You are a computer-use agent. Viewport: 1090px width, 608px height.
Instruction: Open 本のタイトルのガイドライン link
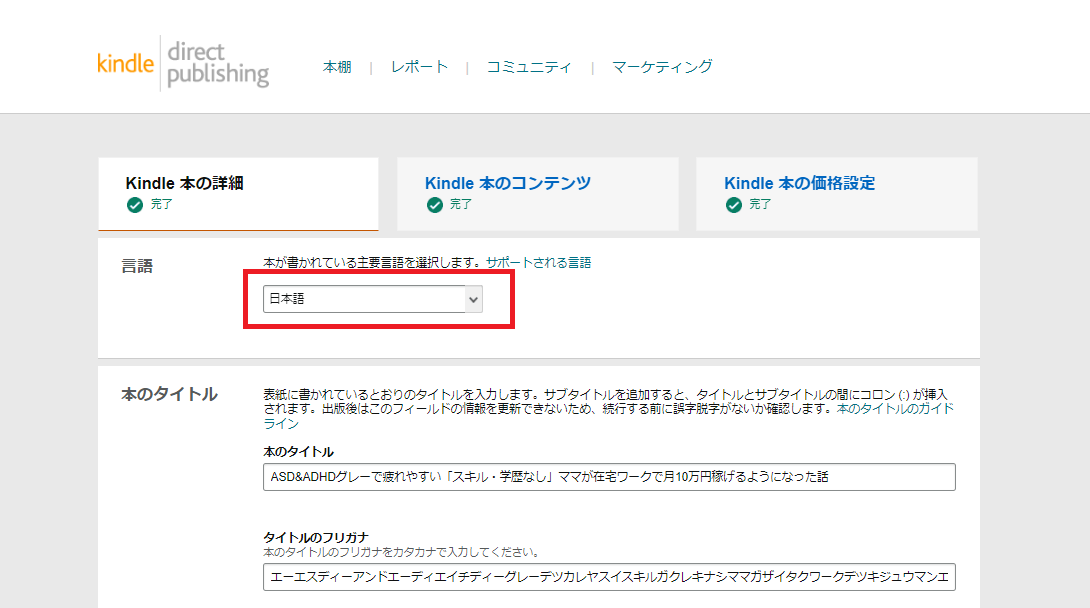pyautogui.click(x=895, y=409)
